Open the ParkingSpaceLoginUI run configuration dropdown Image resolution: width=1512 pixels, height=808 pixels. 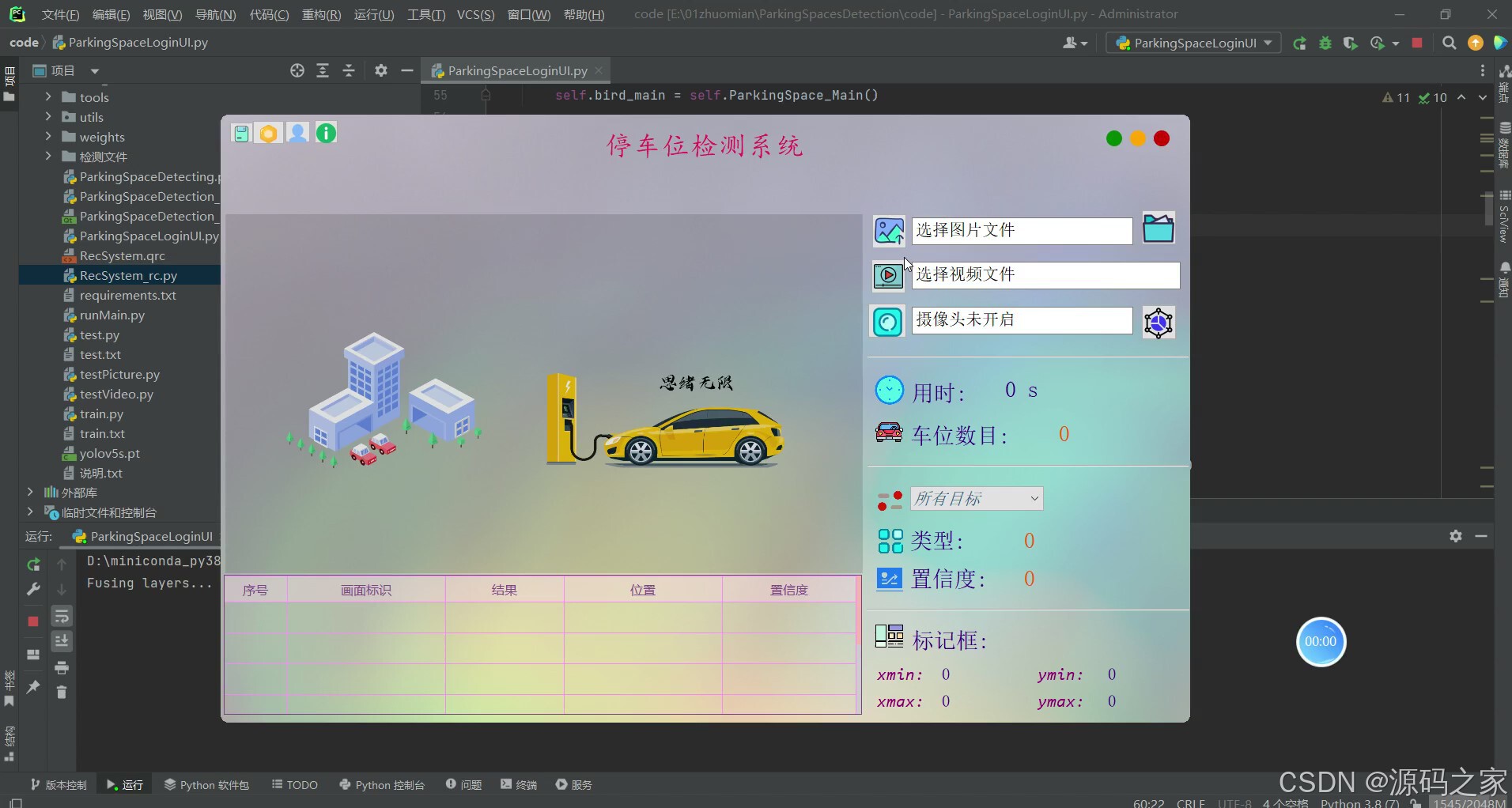[x=1193, y=43]
